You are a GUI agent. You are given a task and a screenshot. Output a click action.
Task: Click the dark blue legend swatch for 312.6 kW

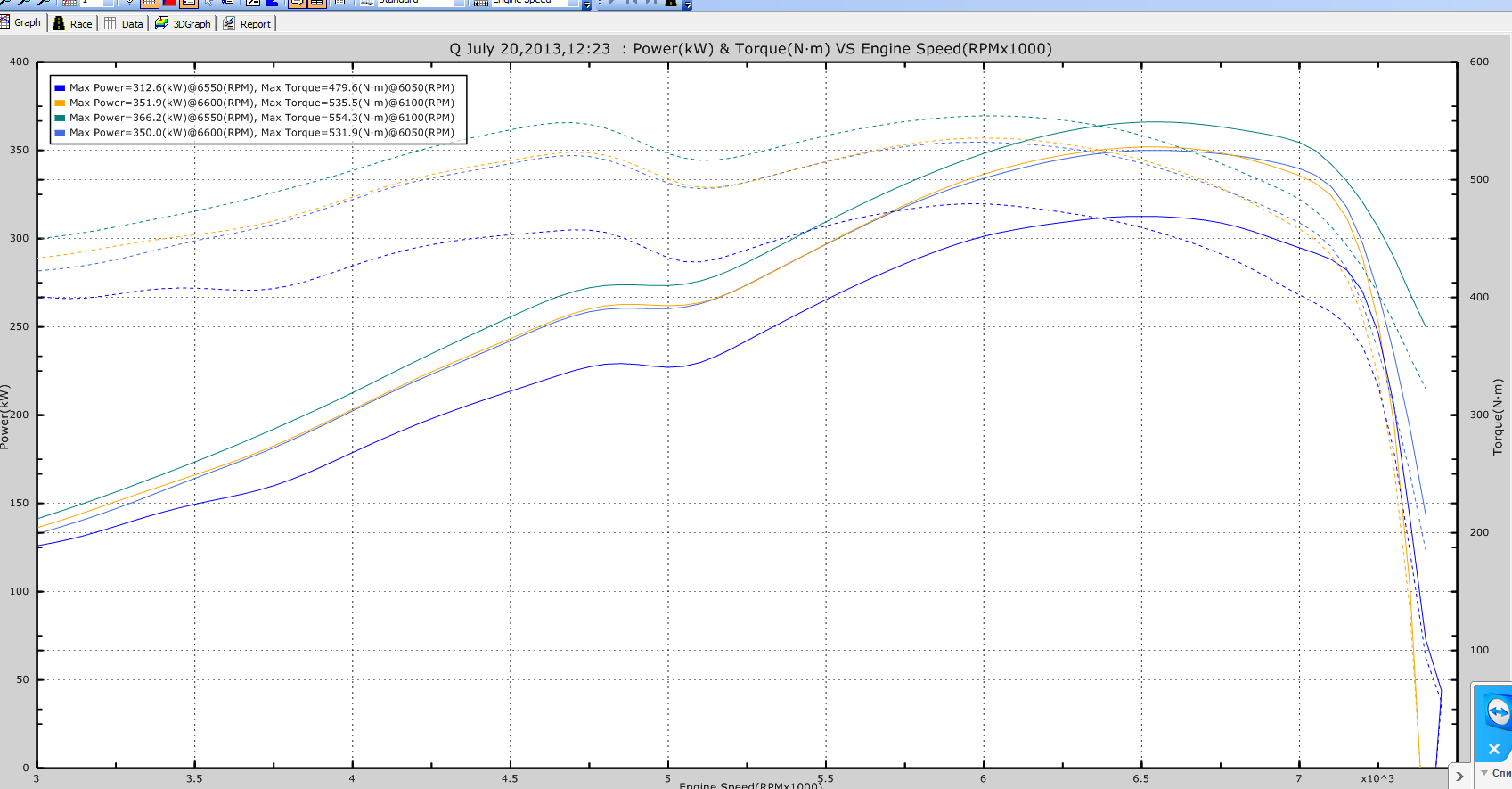(x=60, y=88)
